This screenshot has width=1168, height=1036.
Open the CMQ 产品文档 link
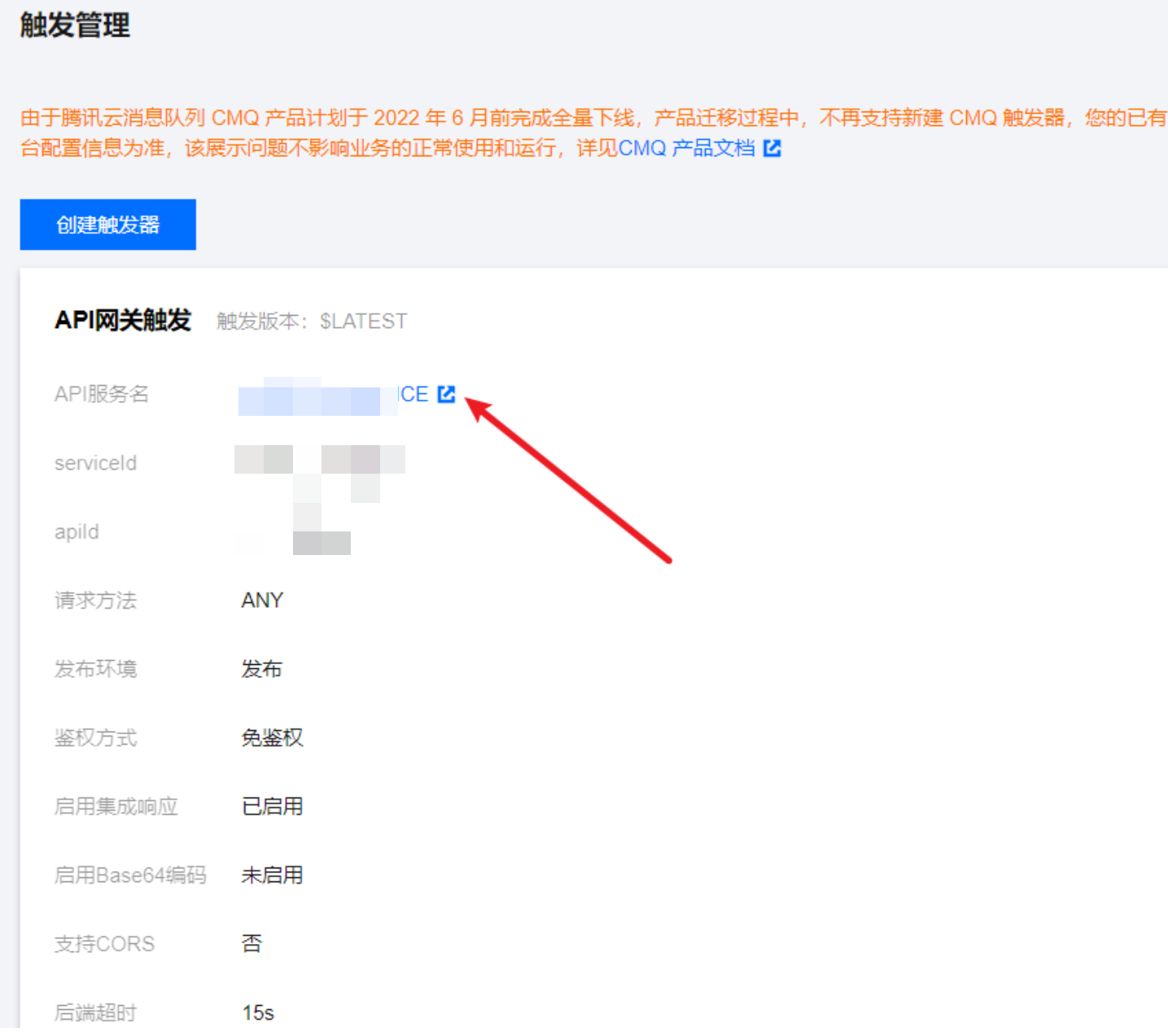tap(686, 148)
